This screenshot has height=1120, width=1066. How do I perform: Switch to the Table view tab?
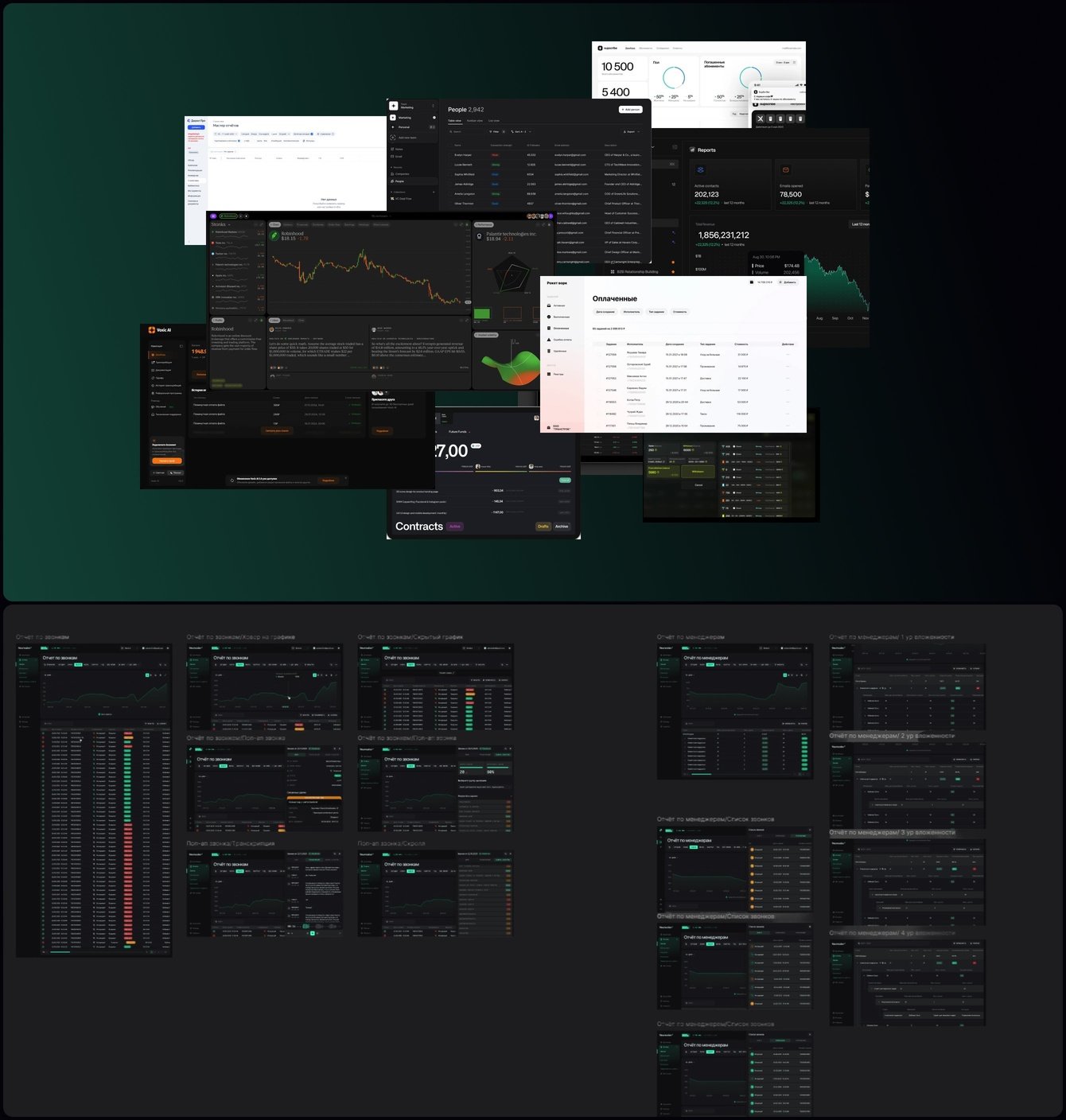[454, 121]
